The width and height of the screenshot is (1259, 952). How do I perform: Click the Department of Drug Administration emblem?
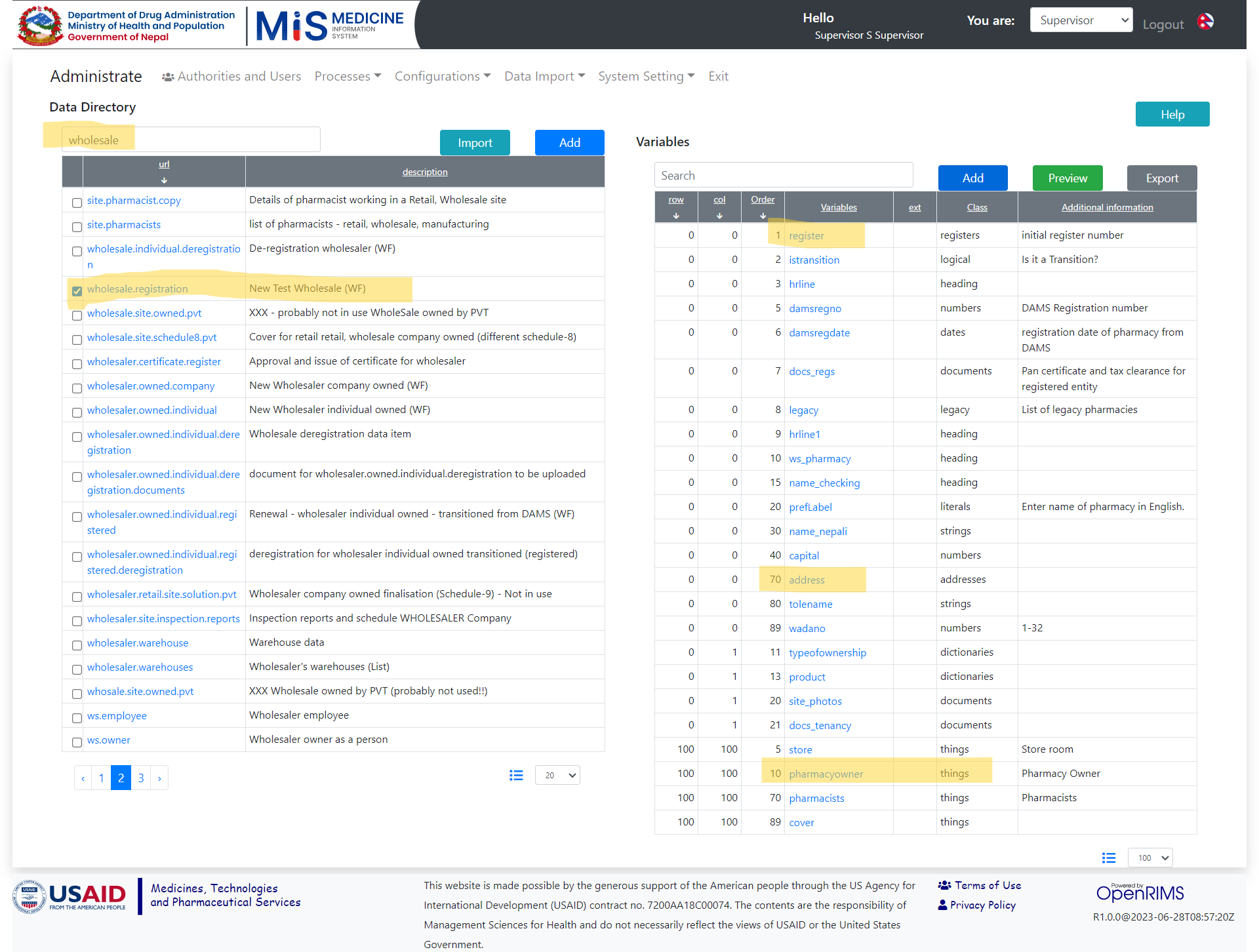point(40,26)
